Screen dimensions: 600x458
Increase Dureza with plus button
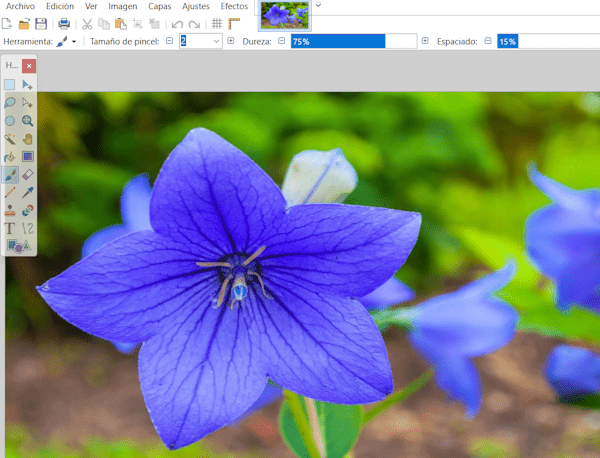pos(425,41)
